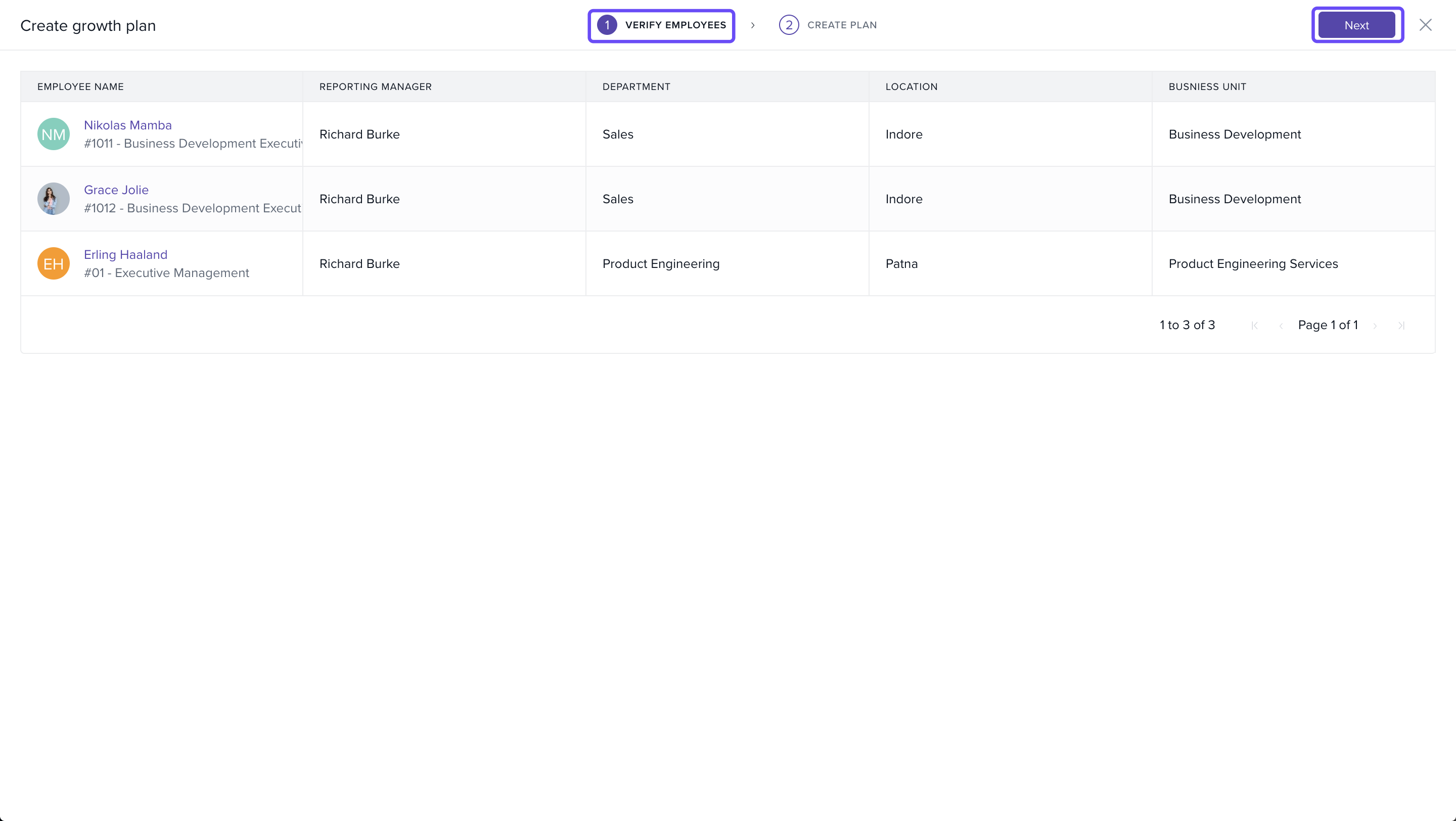Click the orange EH avatar icon
This screenshot has height=821, width=1456.
pos(54,264)
